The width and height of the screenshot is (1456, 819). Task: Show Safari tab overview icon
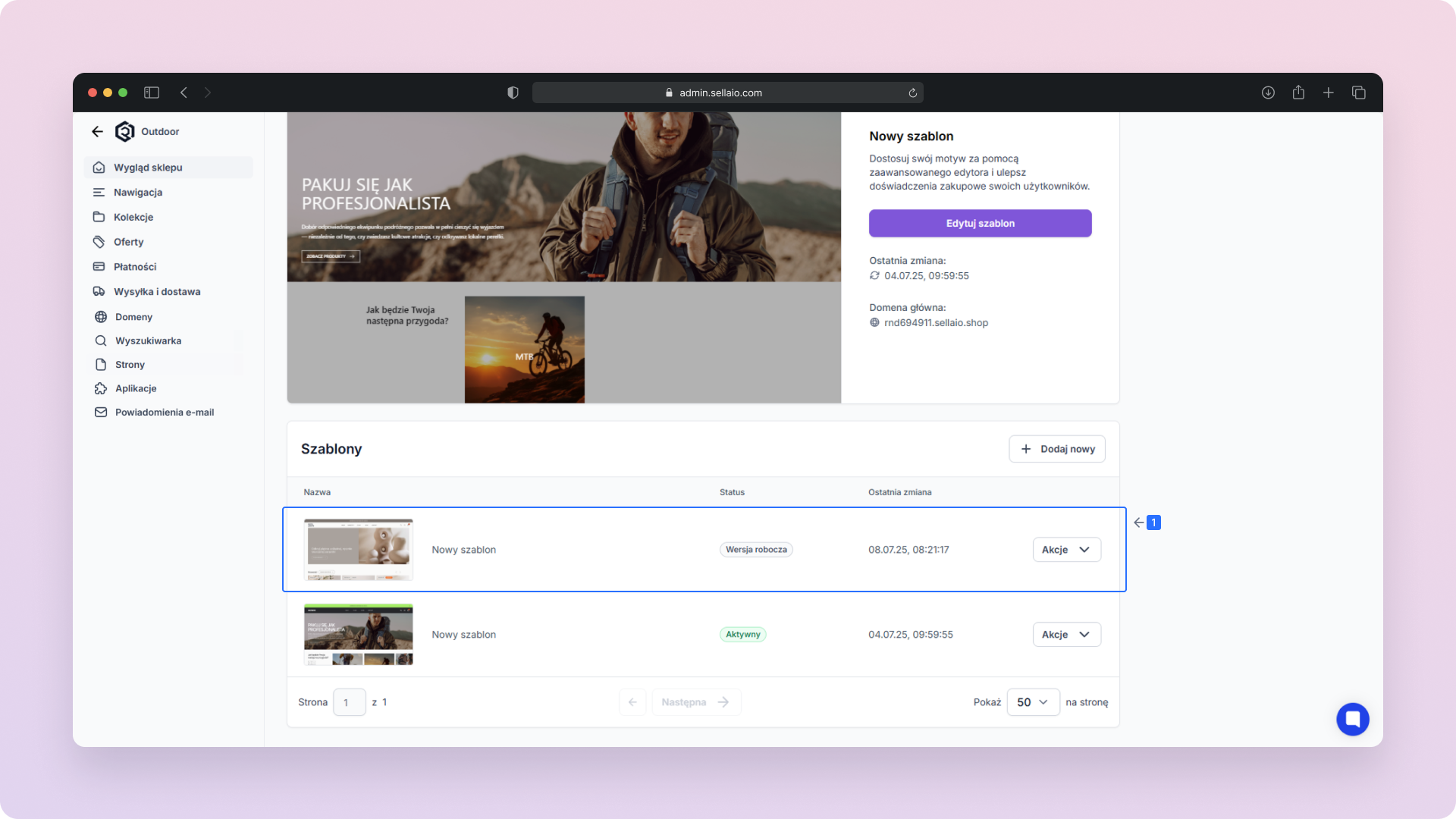(1359, 93)
